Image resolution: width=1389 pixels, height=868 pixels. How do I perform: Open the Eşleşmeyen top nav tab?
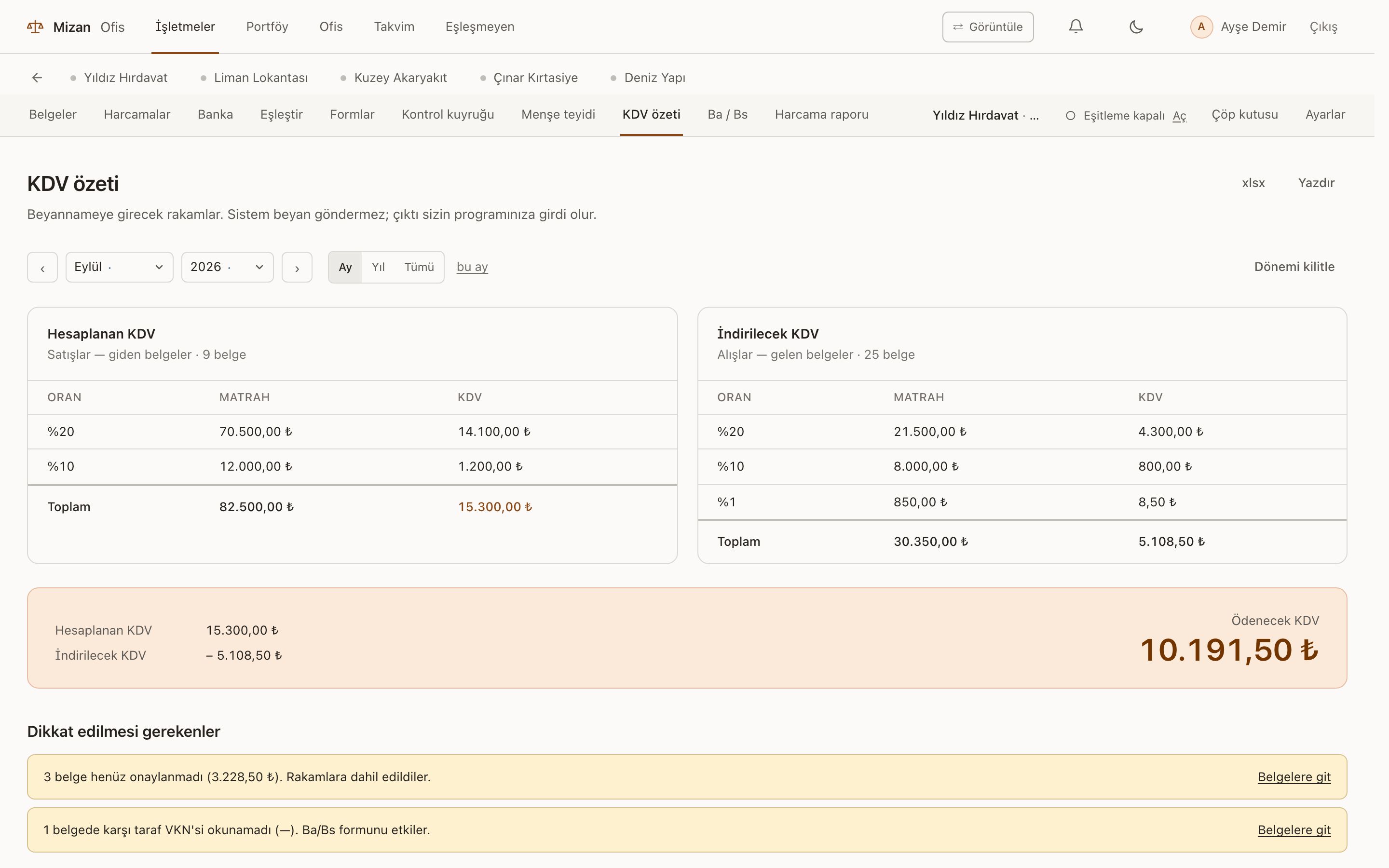(480, 27)
